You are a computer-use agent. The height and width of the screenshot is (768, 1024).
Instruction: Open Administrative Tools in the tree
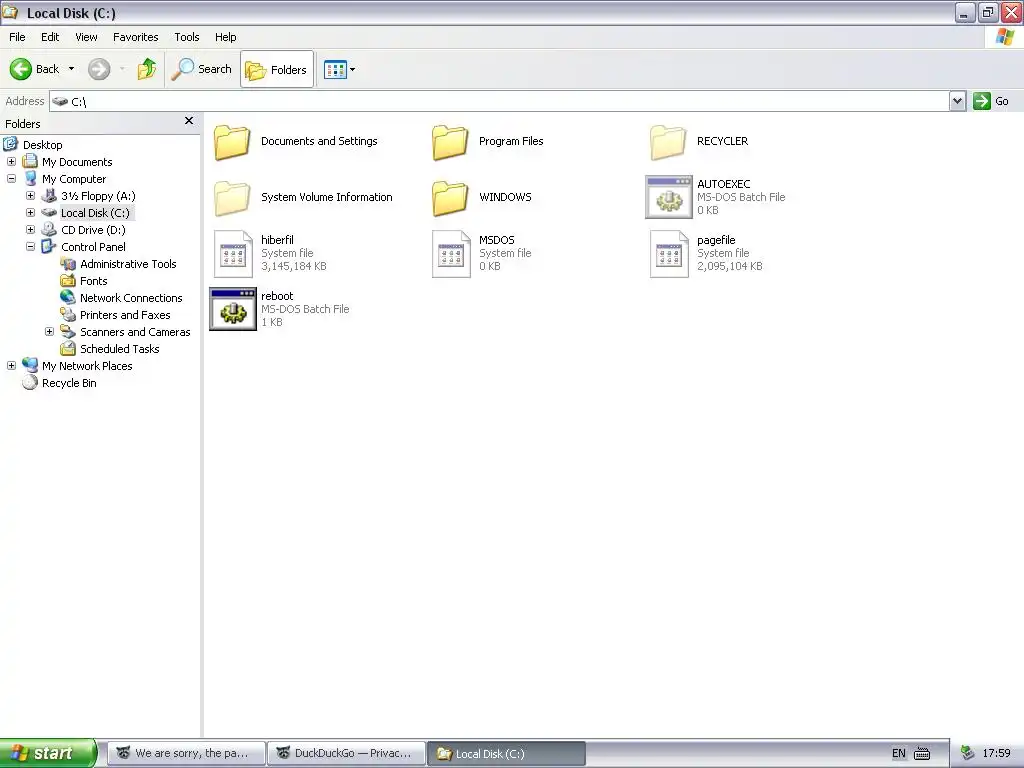pyautogui.click(x=128, y=264)
